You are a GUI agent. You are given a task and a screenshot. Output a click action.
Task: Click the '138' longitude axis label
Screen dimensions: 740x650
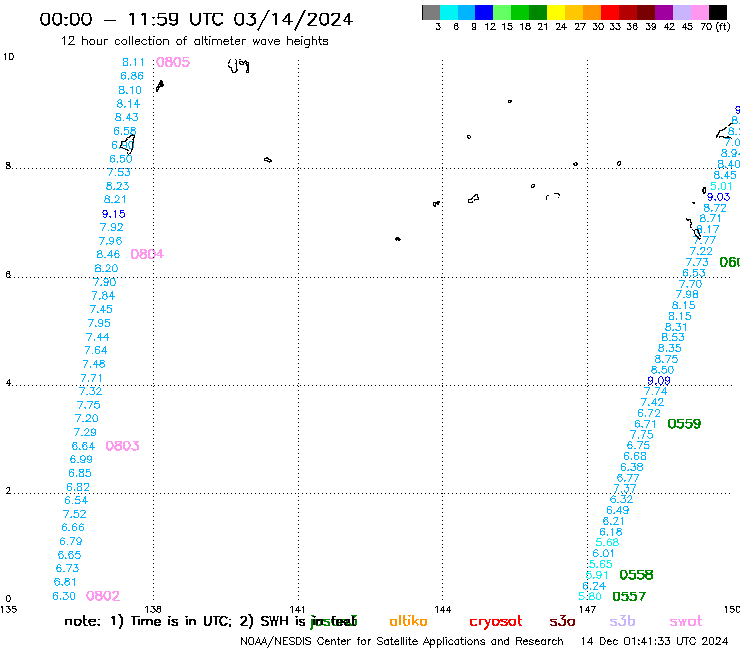click(153, 609)
